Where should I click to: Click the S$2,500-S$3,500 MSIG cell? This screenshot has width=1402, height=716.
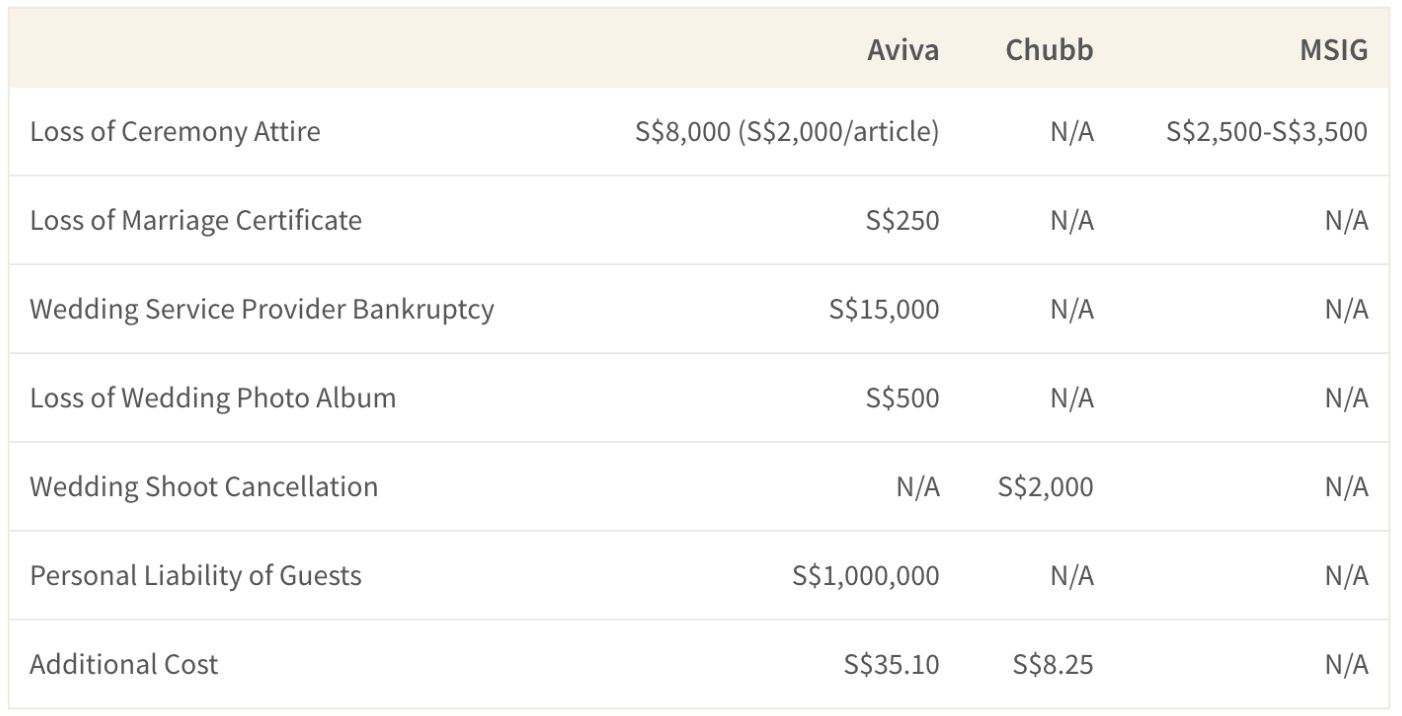coord(1267,132)
